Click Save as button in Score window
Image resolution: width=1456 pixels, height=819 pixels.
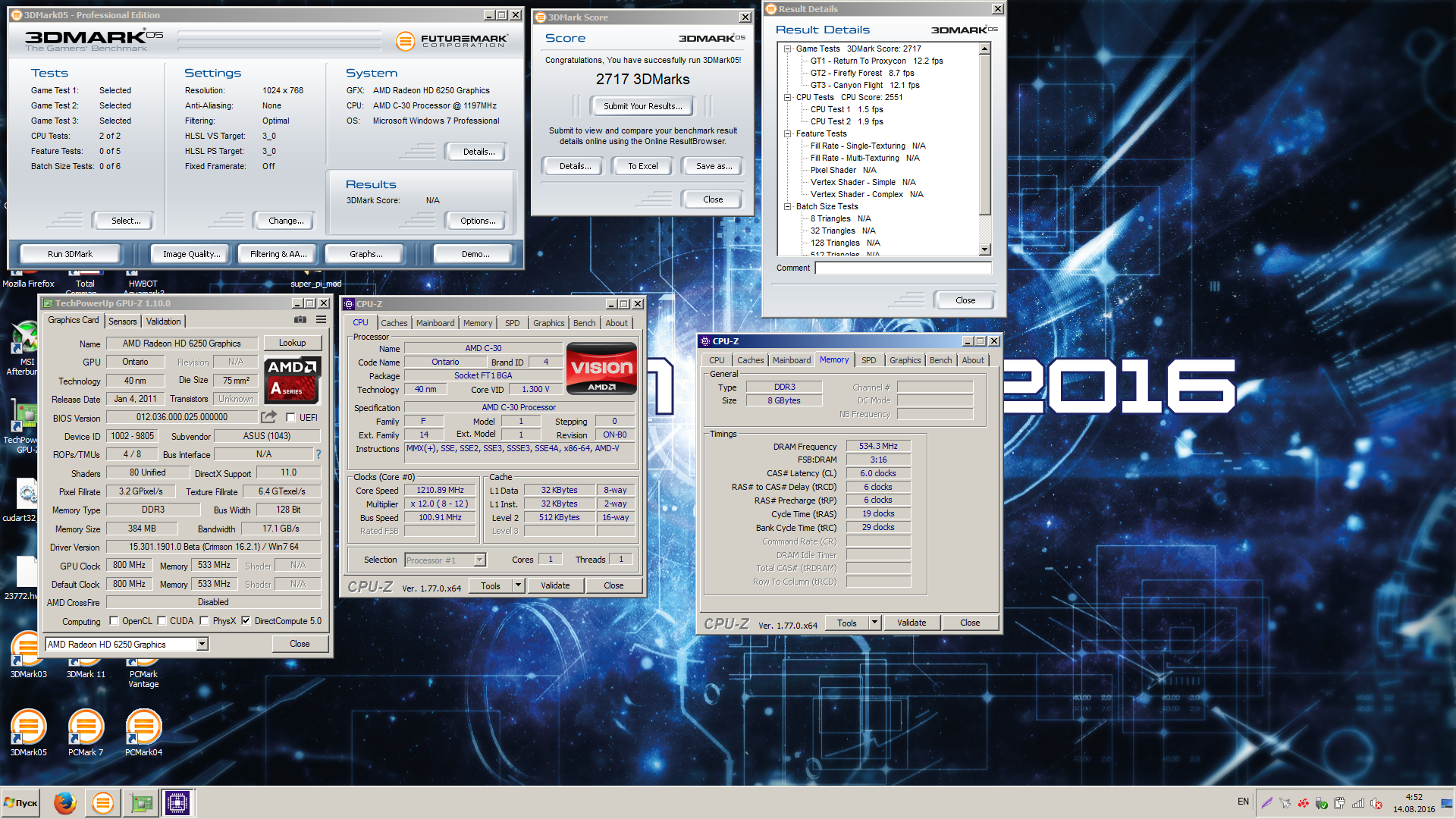pyautogui.click(x=714, y=166)
